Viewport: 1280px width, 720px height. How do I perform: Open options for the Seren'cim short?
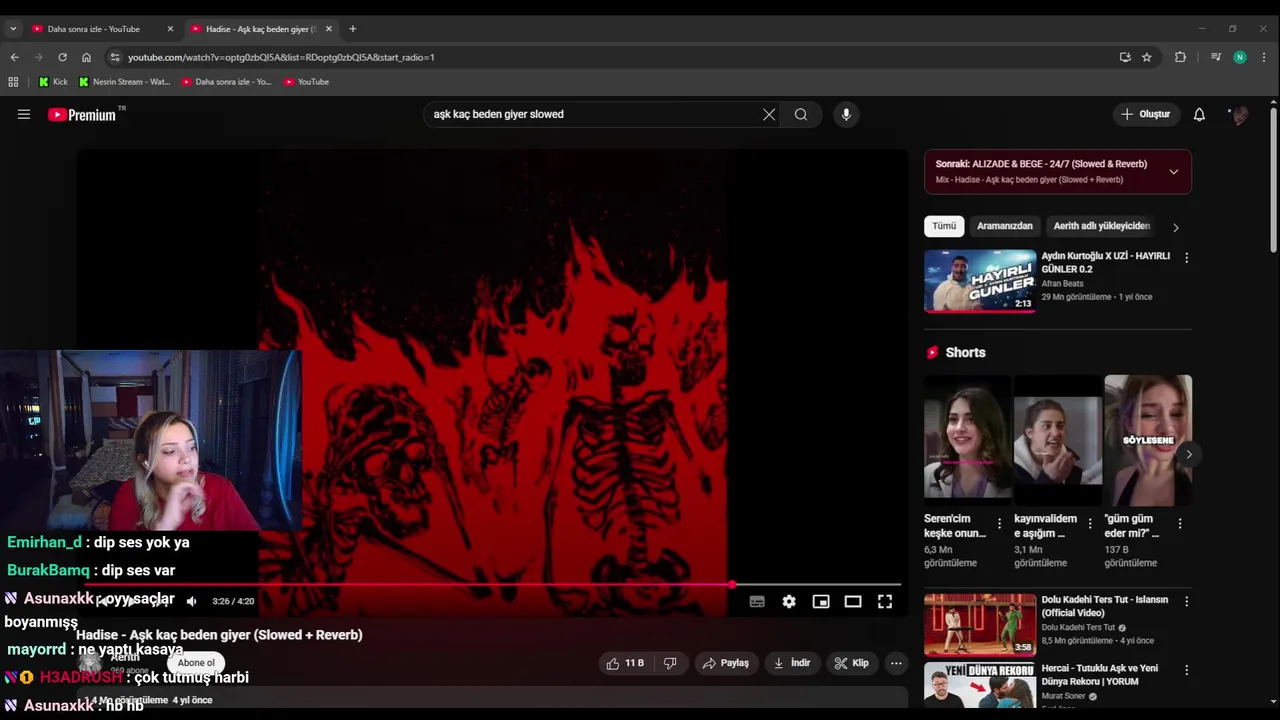(x=999, y=523)
